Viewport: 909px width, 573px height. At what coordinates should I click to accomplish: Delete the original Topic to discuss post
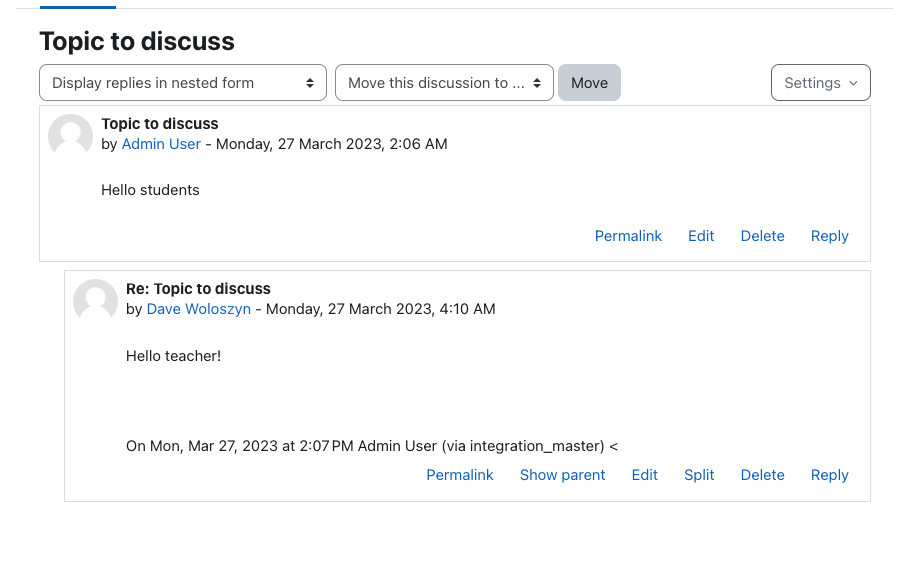(762, 236)
